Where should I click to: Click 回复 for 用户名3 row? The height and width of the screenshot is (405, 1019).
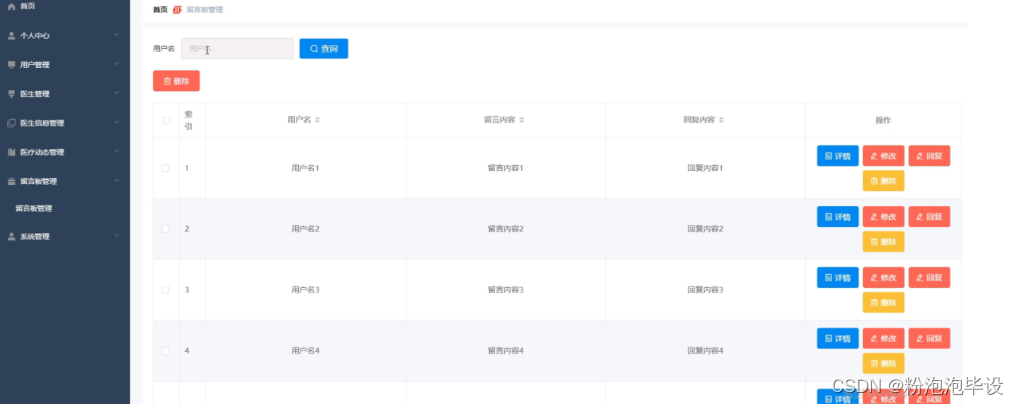point(929,278)
